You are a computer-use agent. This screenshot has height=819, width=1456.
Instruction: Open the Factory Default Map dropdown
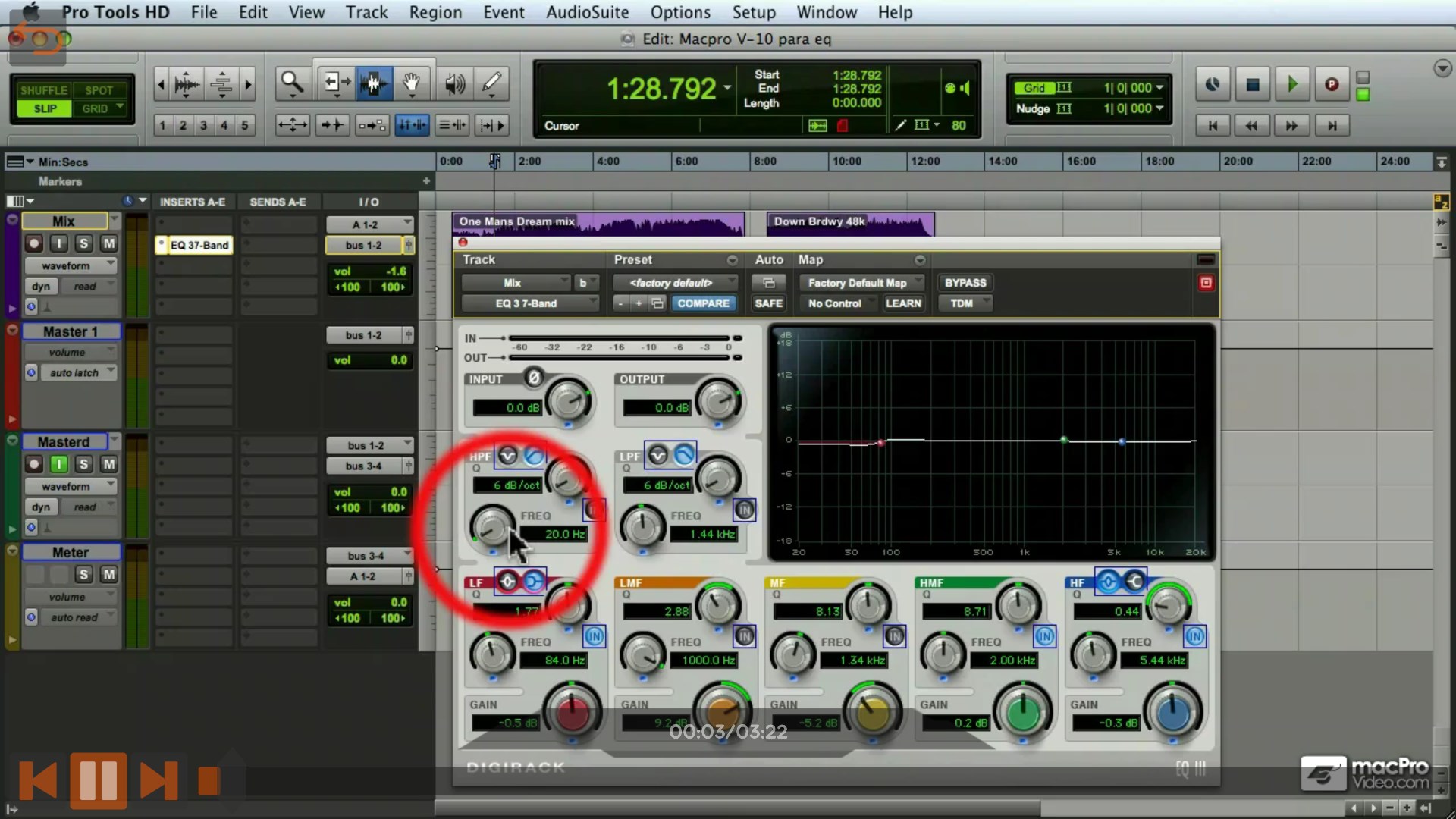861,282
